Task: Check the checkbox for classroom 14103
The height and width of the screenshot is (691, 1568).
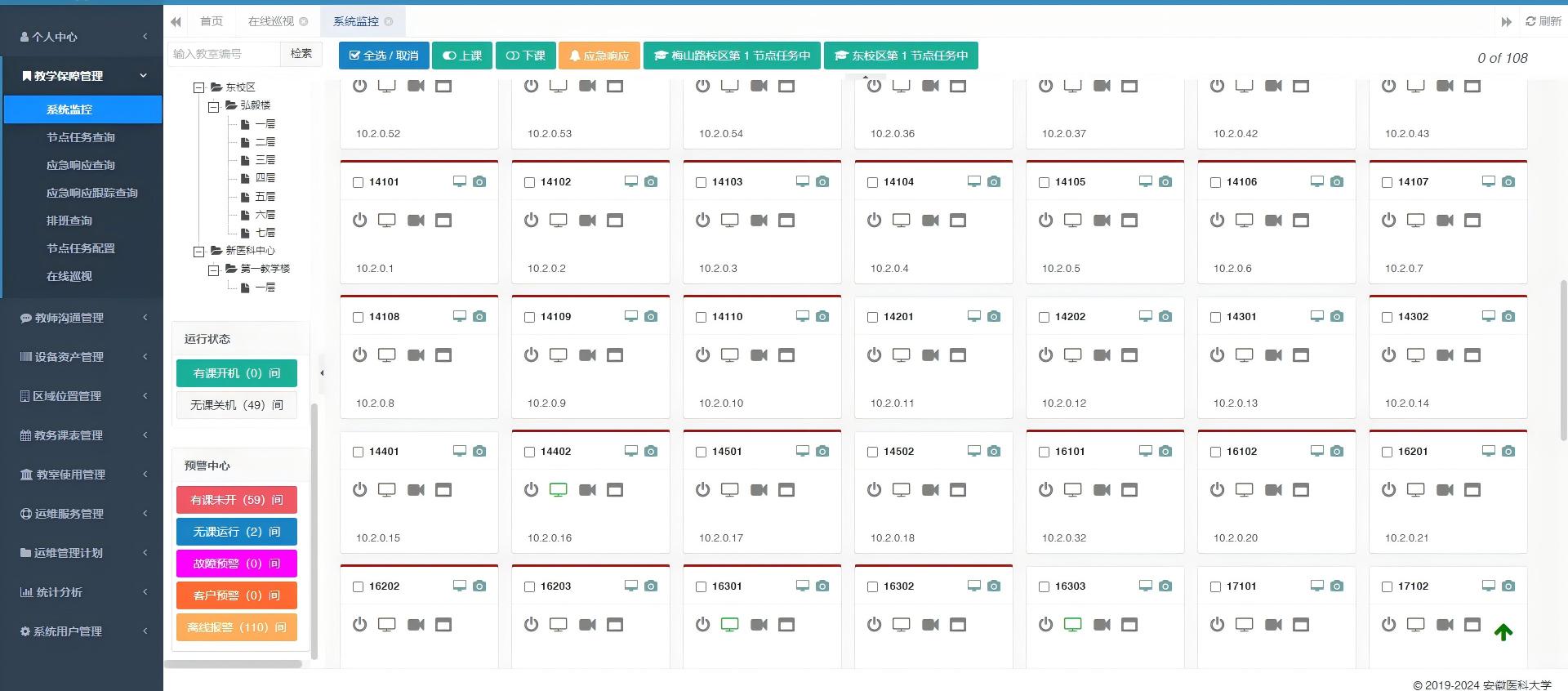Action: click(701, 182)
